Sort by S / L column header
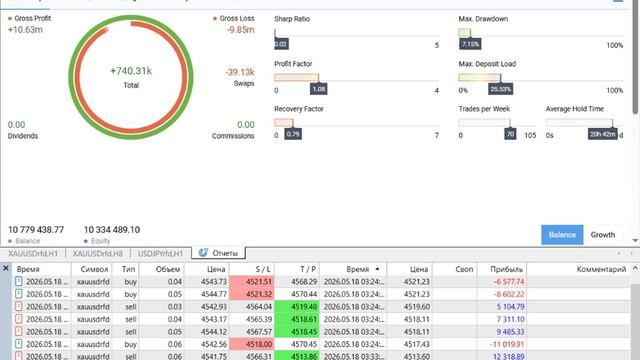 point(252,269)
